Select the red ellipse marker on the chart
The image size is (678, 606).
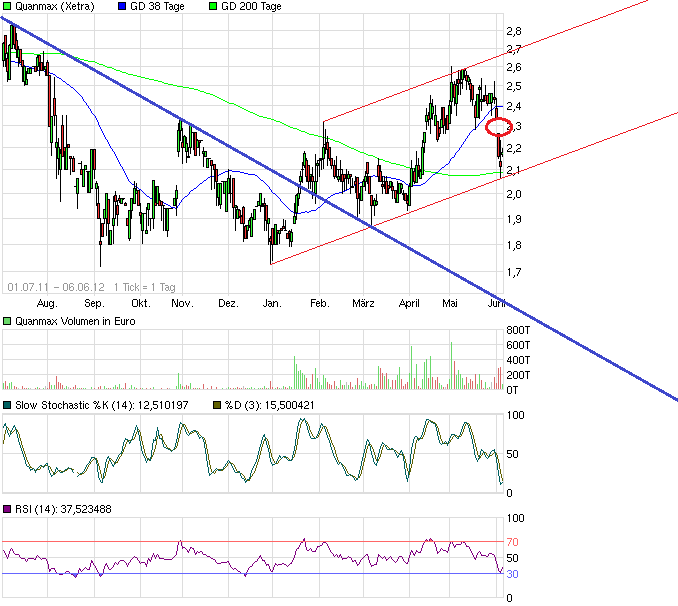[499, 128]
